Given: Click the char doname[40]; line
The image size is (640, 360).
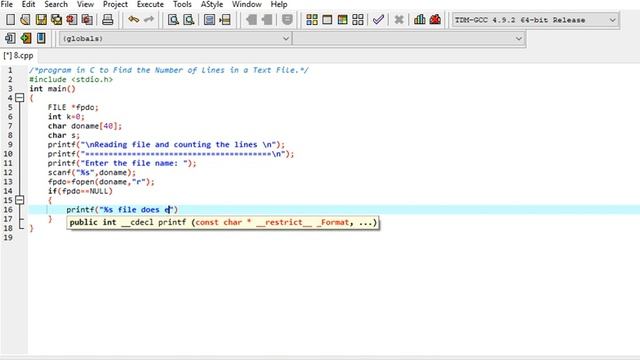Looking at the screenshot, I should (x=84, y=126).
